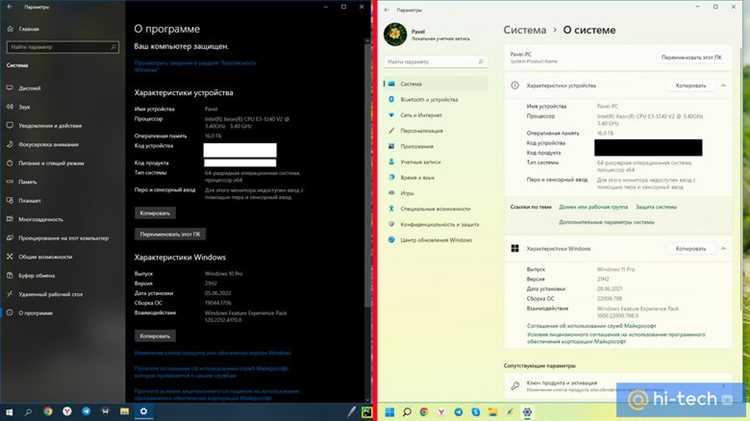Open Память in the dark settings sidebar
The width and height of the screenshot is (750, 421).
tap(27, 182)
